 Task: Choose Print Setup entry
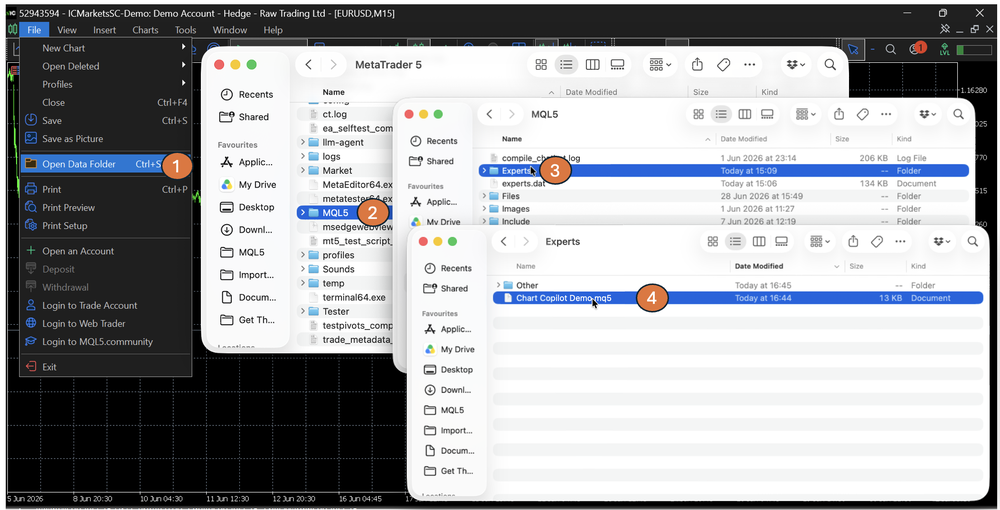[106, 226]
